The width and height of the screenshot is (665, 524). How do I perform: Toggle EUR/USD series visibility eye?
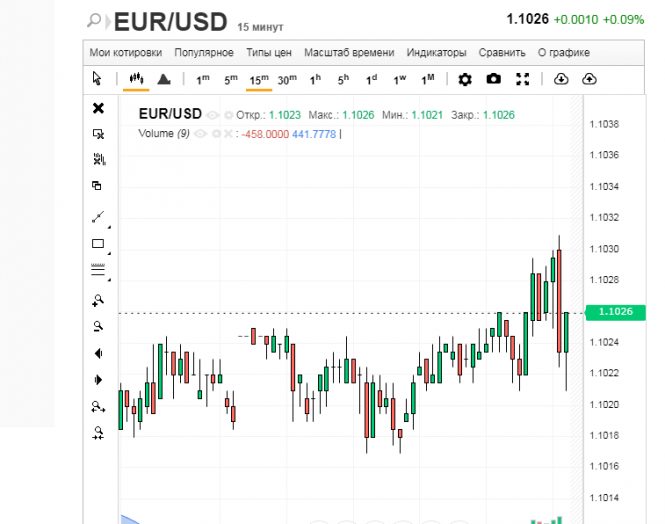(x=212, y=115)
